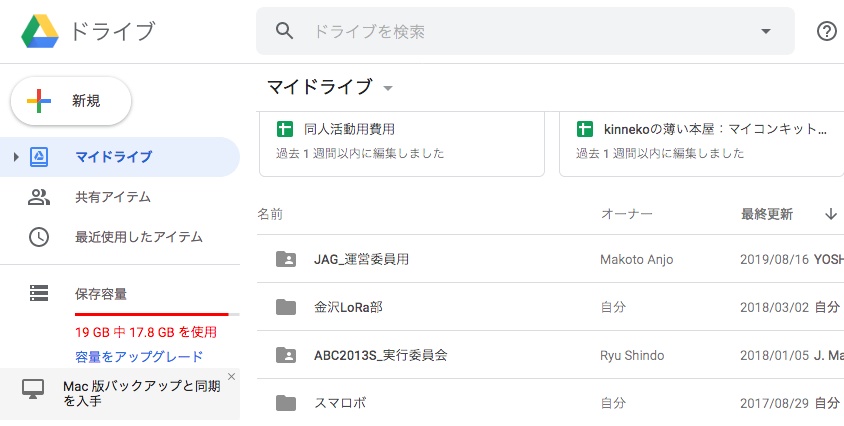Expand the search options dropdown arrow
The height and width of the screenshot is (426, 844).
[x=766, y=31]
